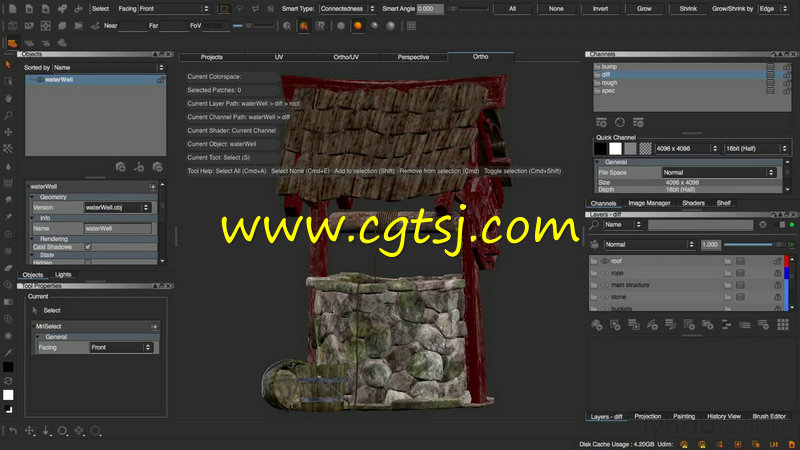Click the Grow selection button
Image resolution: width=800 pixels, height=450 pixels.
click(644, 9)
